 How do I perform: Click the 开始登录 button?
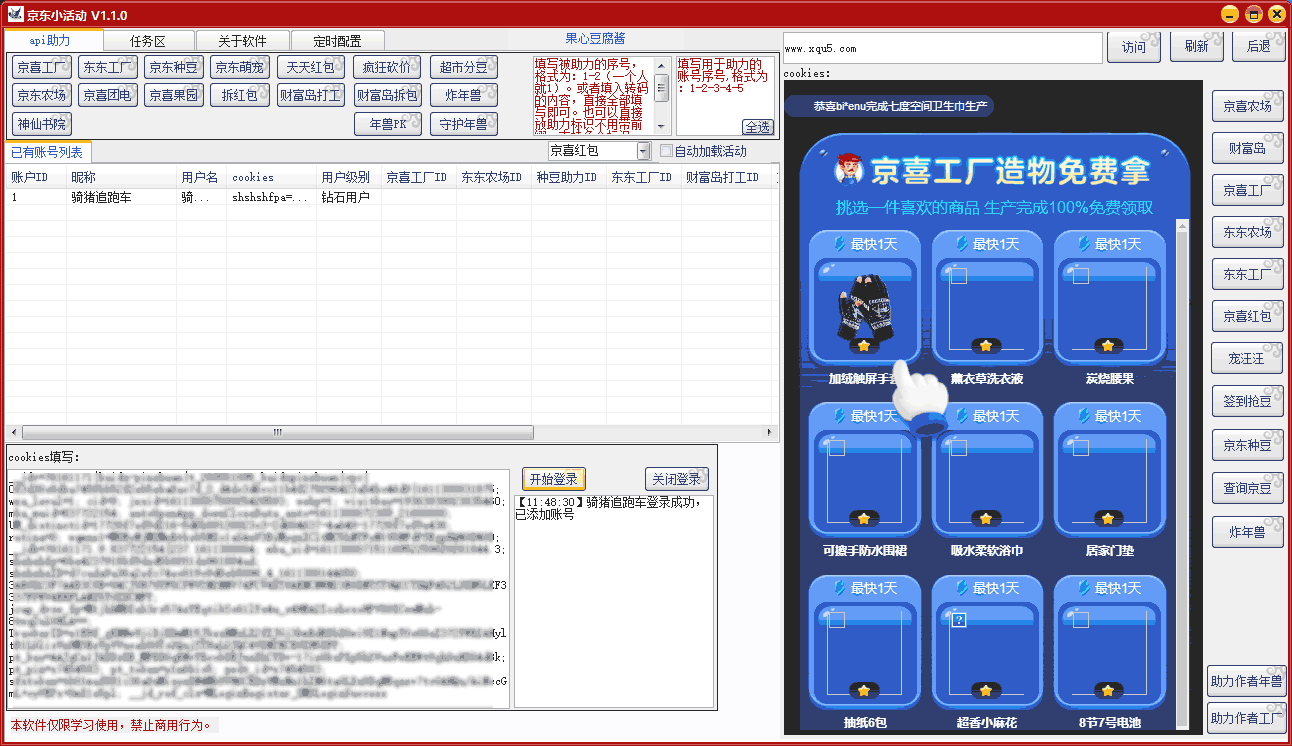tap(554, 479)
